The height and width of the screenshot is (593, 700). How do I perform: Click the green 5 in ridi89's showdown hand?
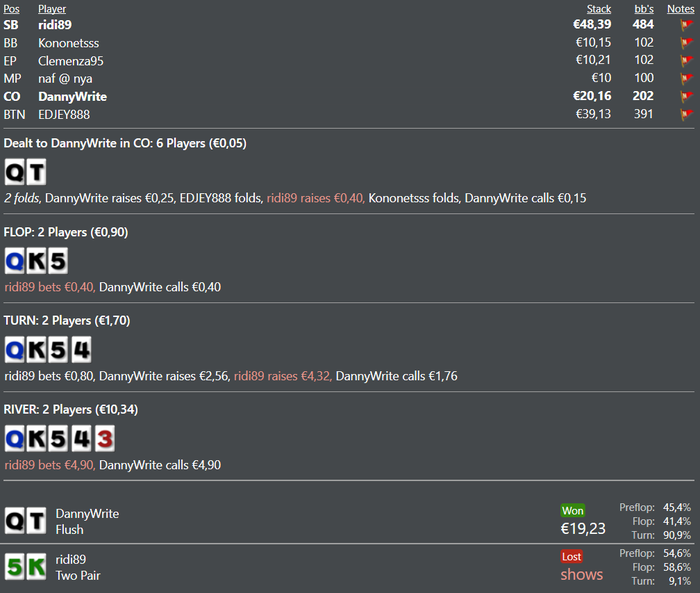point(15,567)
